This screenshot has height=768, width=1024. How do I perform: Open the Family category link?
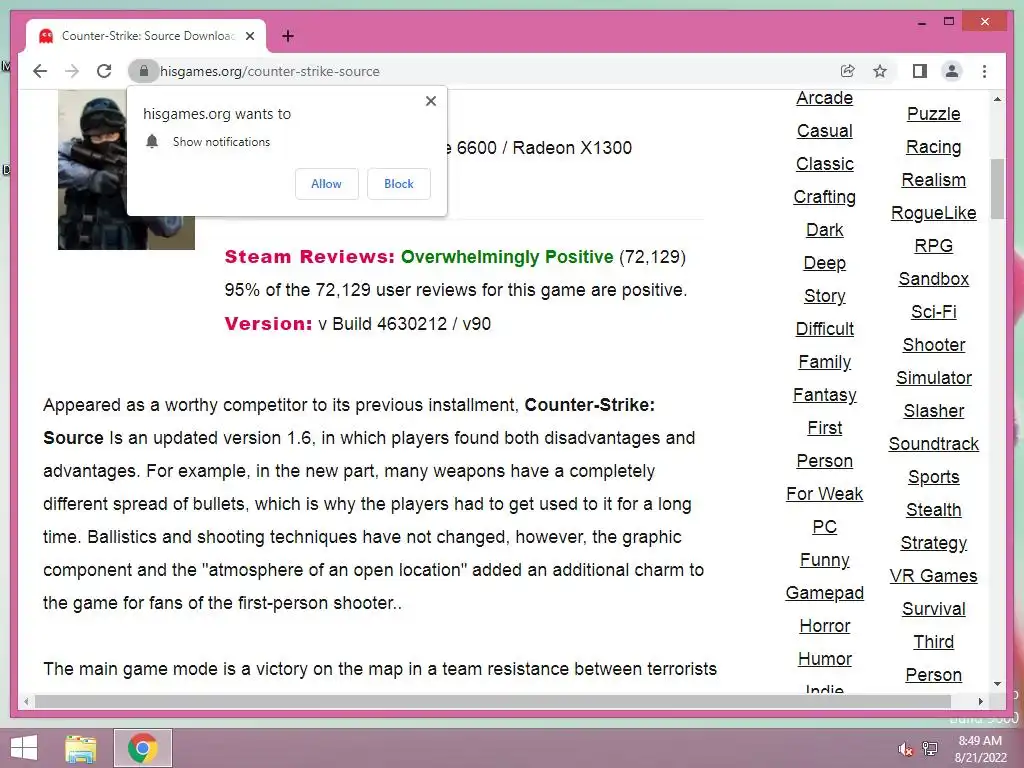pos(824,362)
